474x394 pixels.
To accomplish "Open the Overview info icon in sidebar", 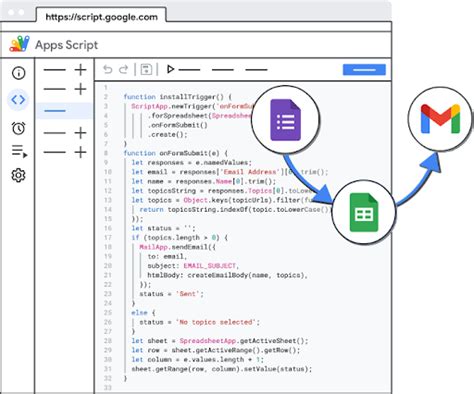I will point(18,73).
